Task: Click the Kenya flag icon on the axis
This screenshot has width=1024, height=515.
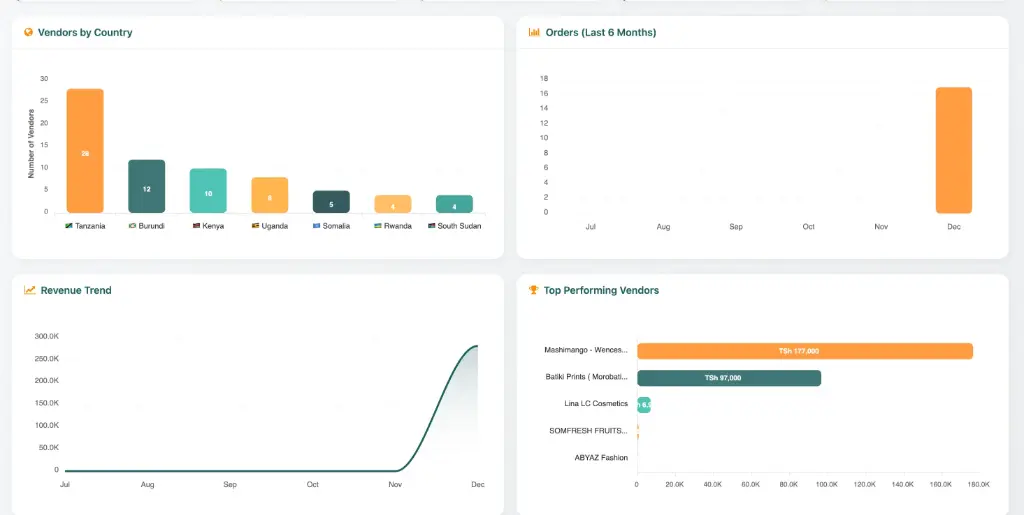Action: (196, 226)
